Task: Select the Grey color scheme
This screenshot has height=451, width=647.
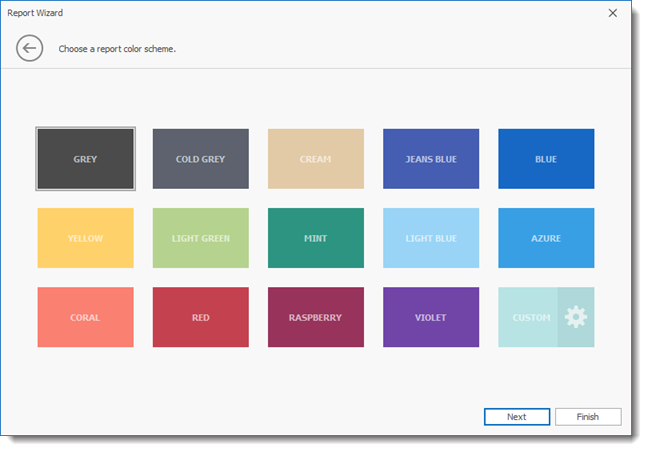Action: click(85, 159)
